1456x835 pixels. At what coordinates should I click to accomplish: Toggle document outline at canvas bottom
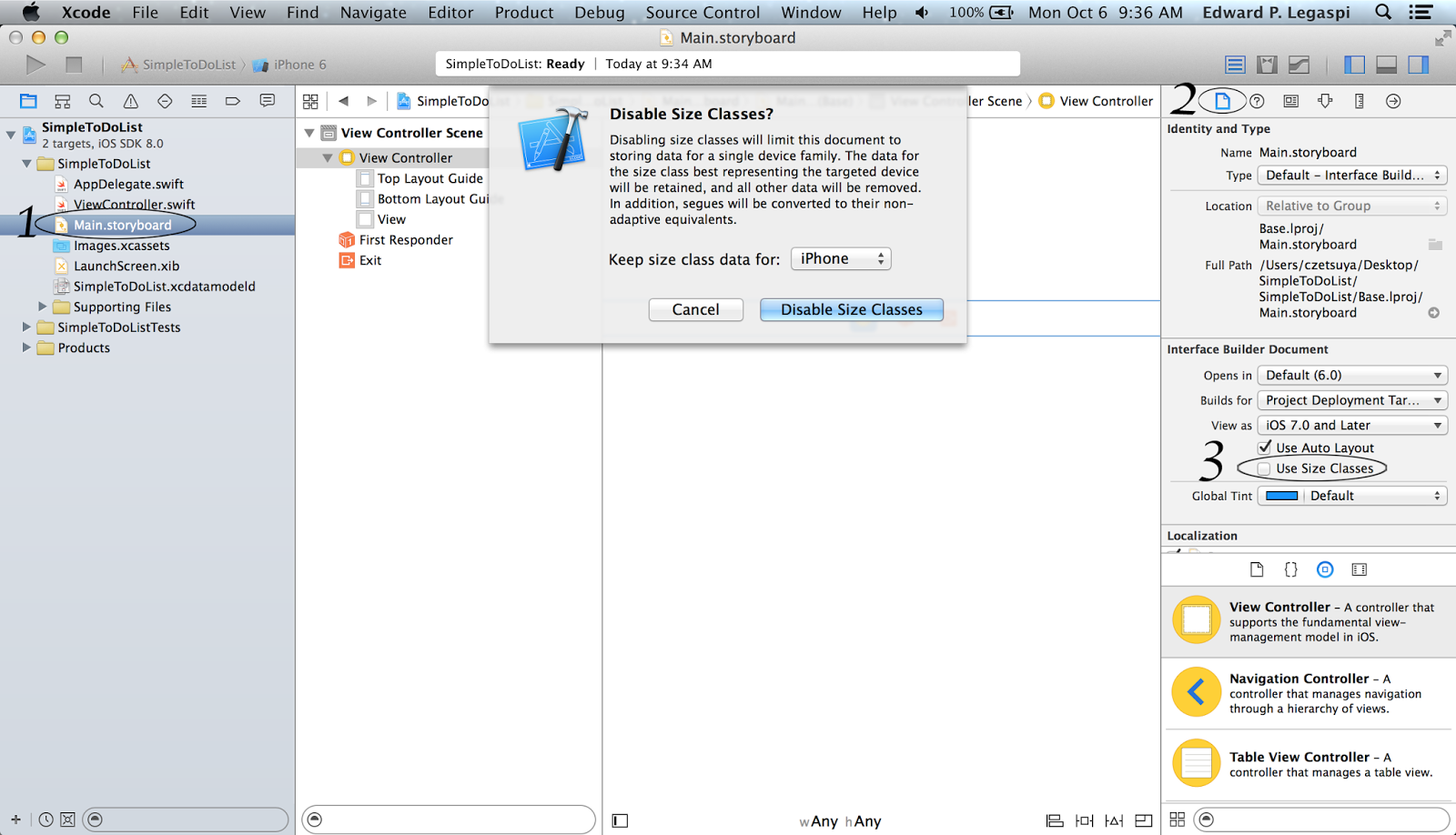tap(620, 820)
